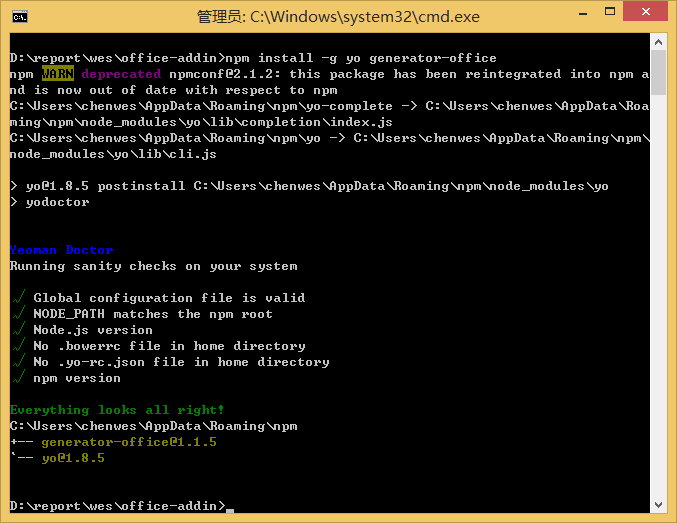677x523 pixels.
Task: Close the cmd.exe window
Action: click(x=645, y=12)
